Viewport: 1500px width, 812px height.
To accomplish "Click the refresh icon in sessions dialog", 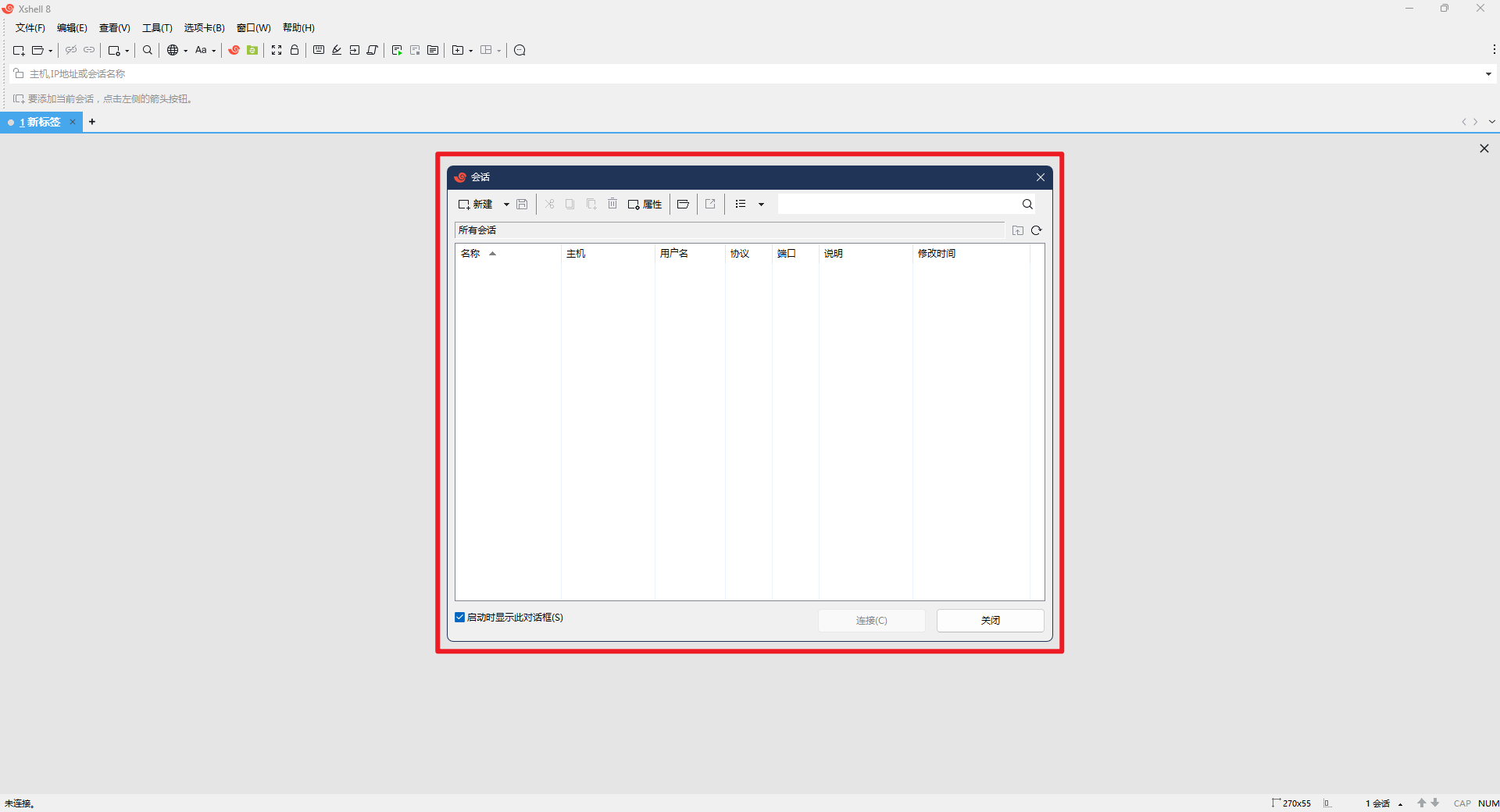I will [x=1037, y=230].
